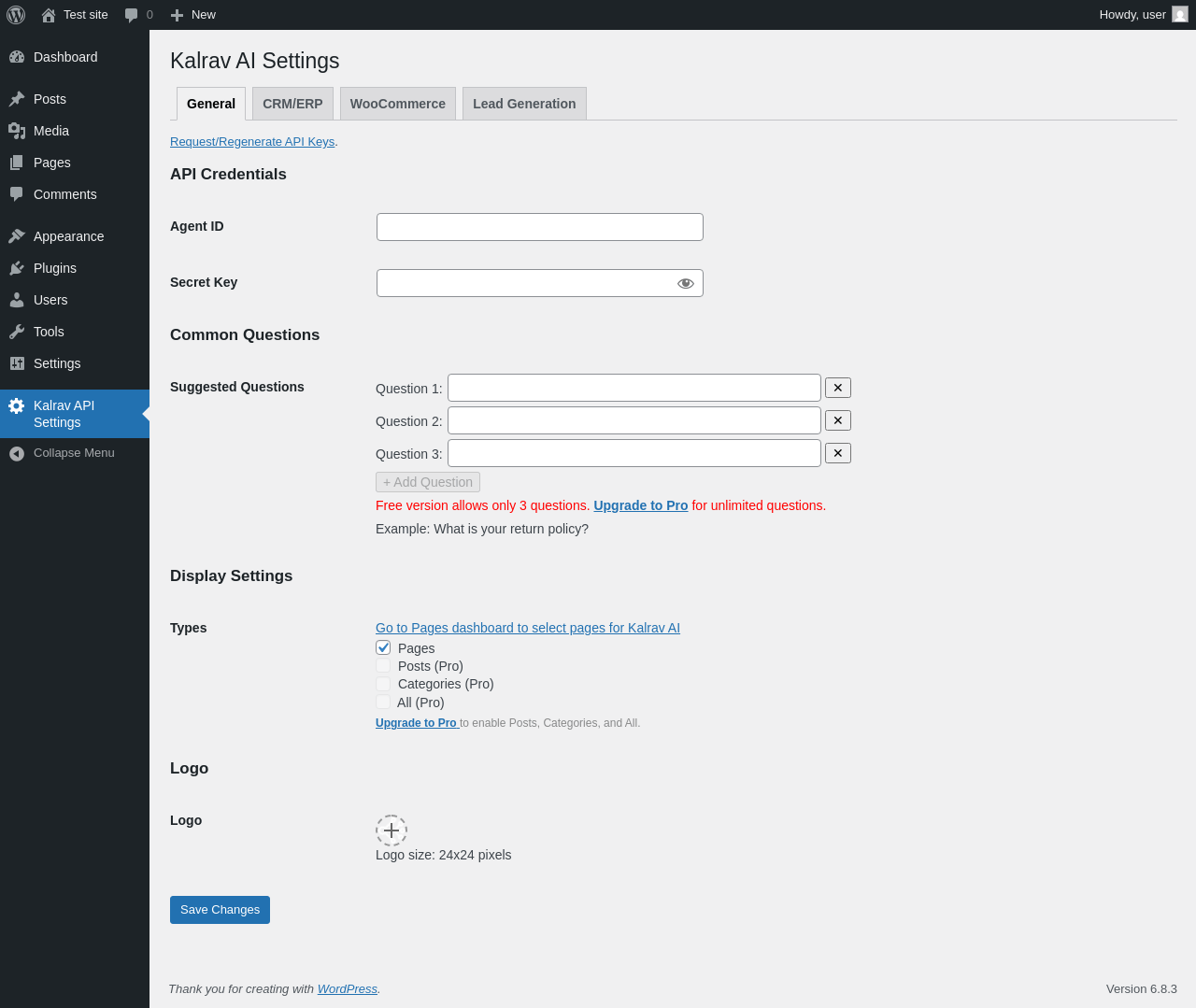Tick the Posts (Pro) checkbox
Image resolution: width=1196 pixels, height=1008 pixels.
[x=383, y=666]
